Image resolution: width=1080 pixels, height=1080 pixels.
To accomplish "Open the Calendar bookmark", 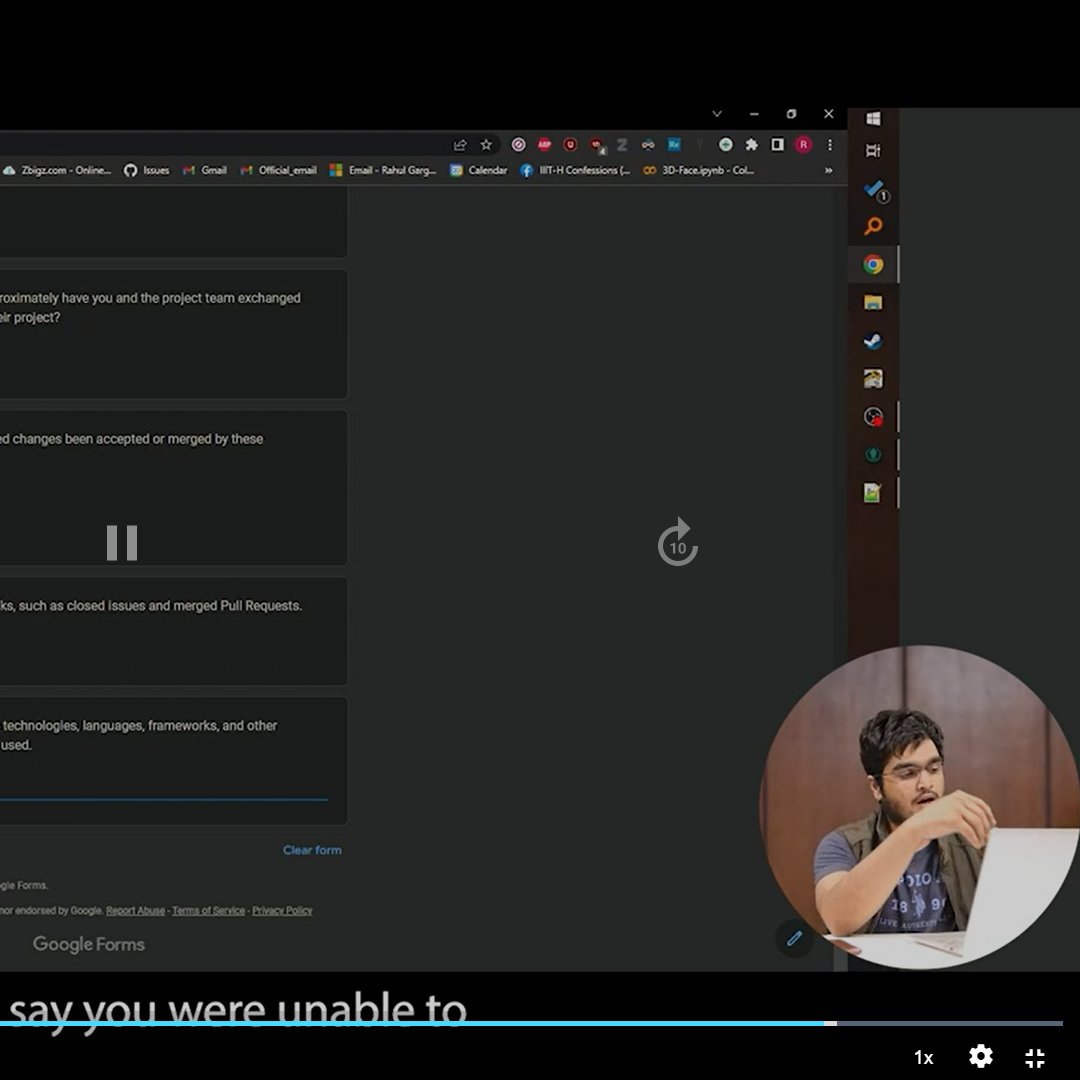I will point(478,170).
